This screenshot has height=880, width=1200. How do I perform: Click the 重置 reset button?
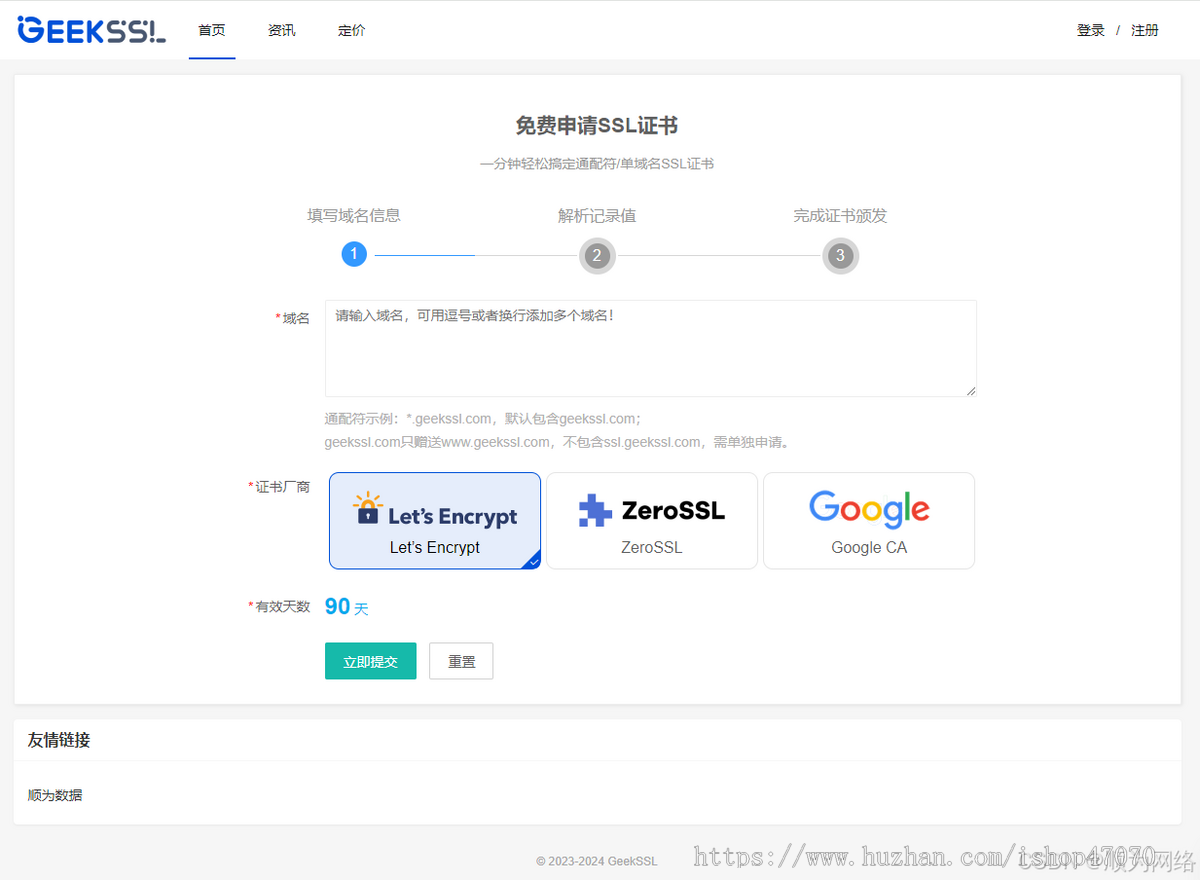click(461, 661)
